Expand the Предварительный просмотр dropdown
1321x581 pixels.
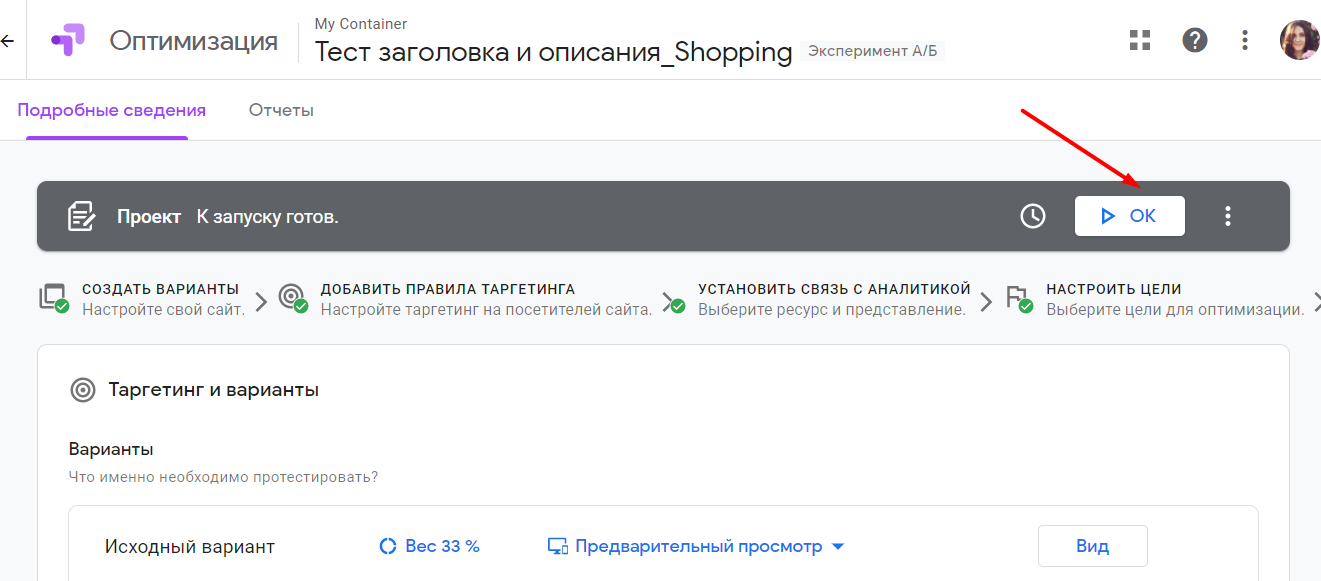[696, 547]
